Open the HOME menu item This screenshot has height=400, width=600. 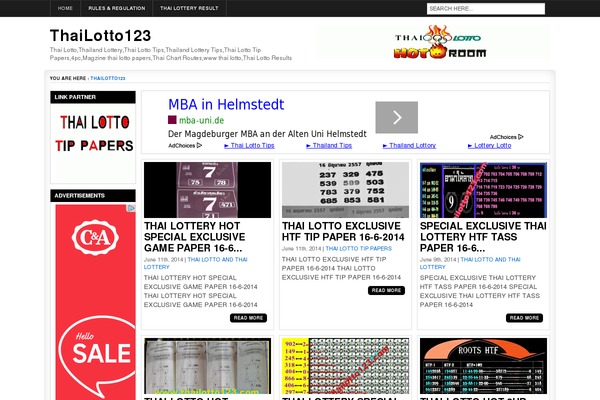click(65, 8)
